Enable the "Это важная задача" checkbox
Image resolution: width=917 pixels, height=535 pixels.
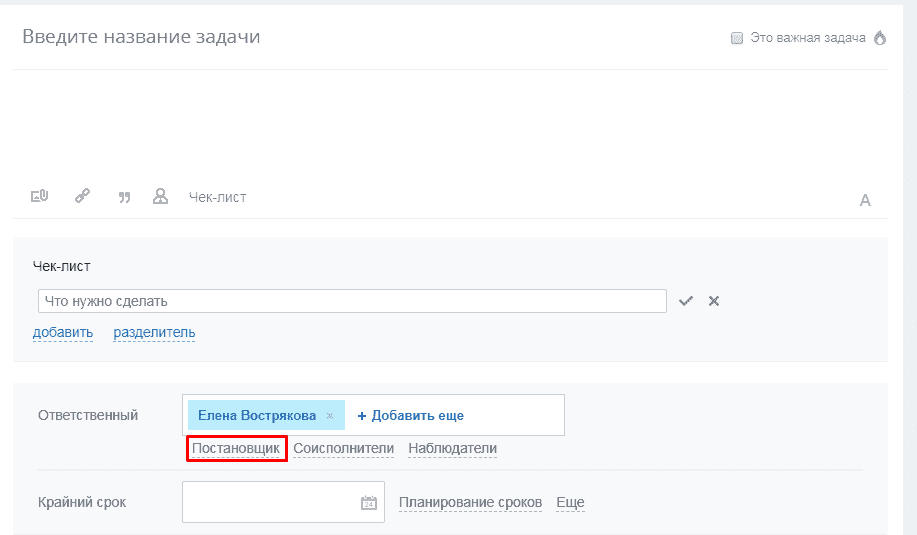click(737, 38)
